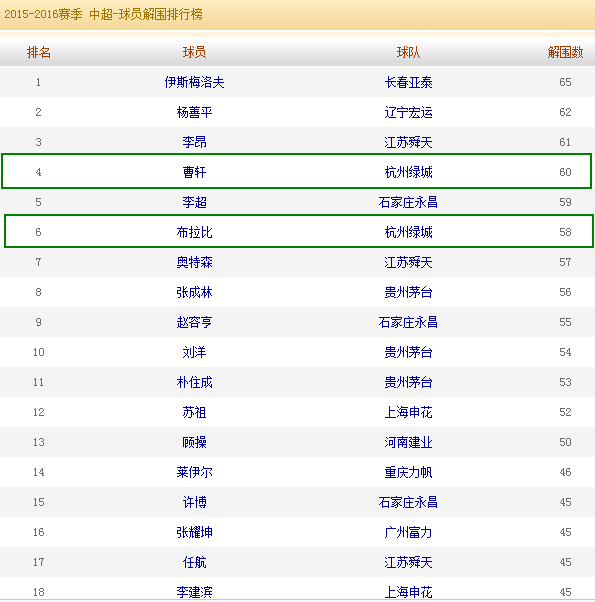Image resolution: width=595 pixels, height=602 pixels.
Task: Click player name 杨善平
Action: click(194, 112)
